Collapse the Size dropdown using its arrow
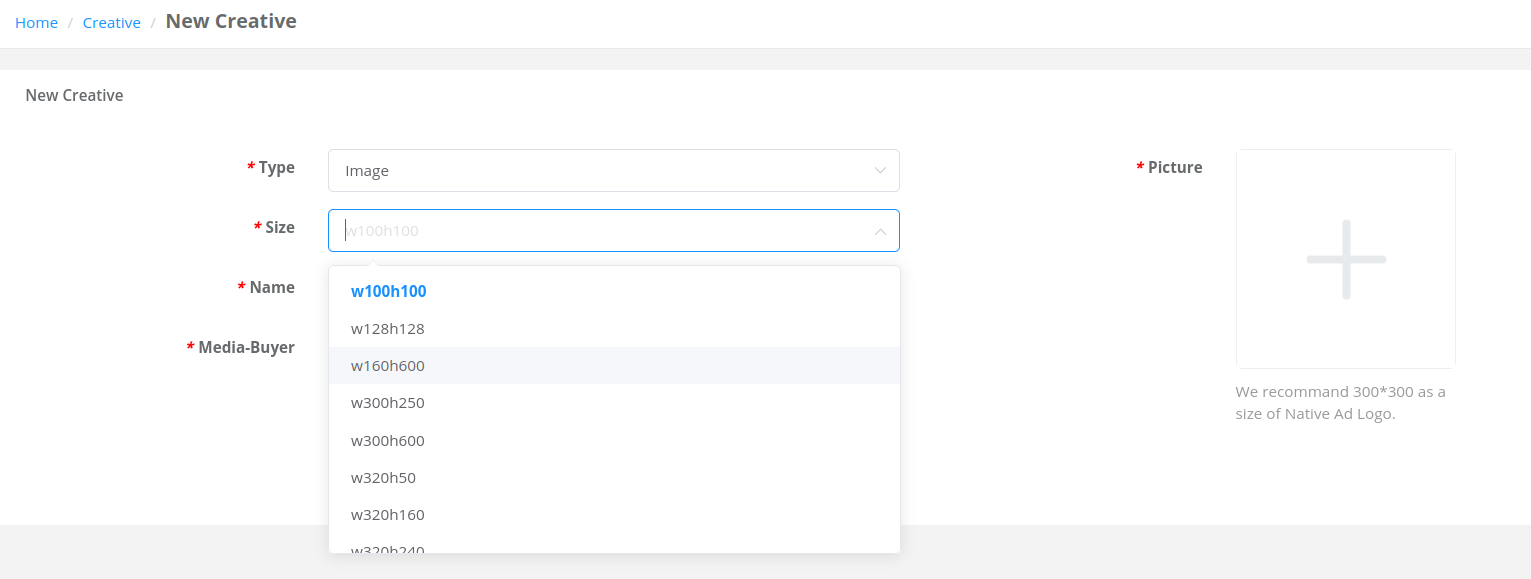 (880, 231)
